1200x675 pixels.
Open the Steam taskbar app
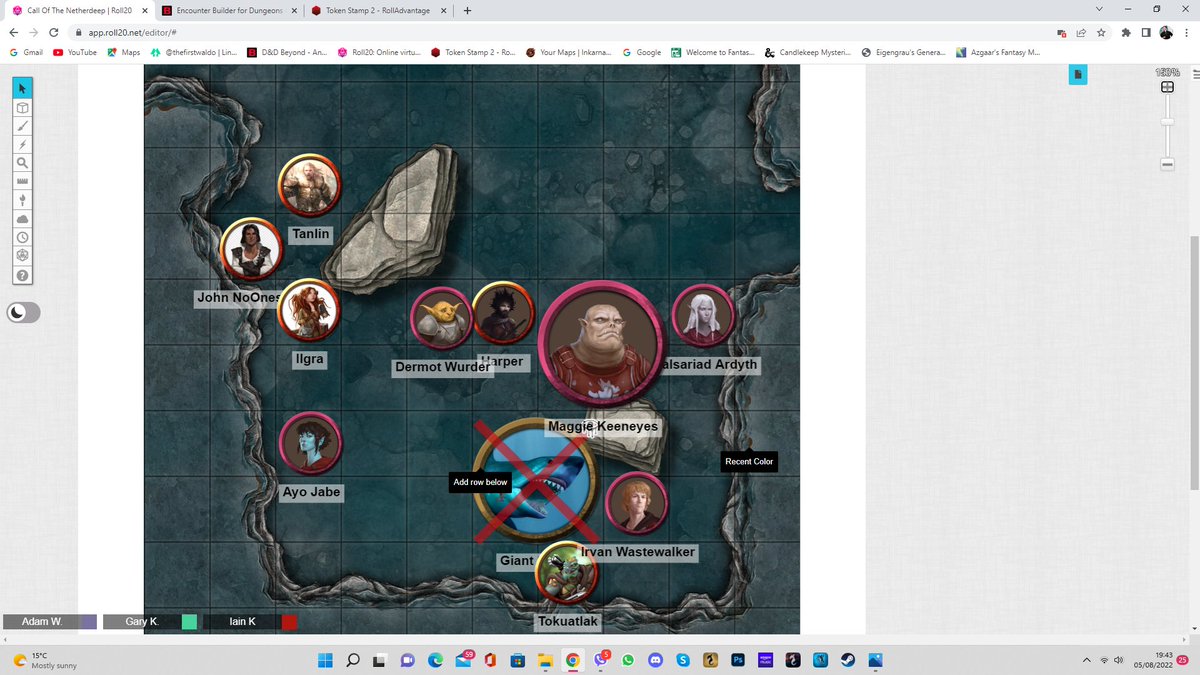pos(848,660)
